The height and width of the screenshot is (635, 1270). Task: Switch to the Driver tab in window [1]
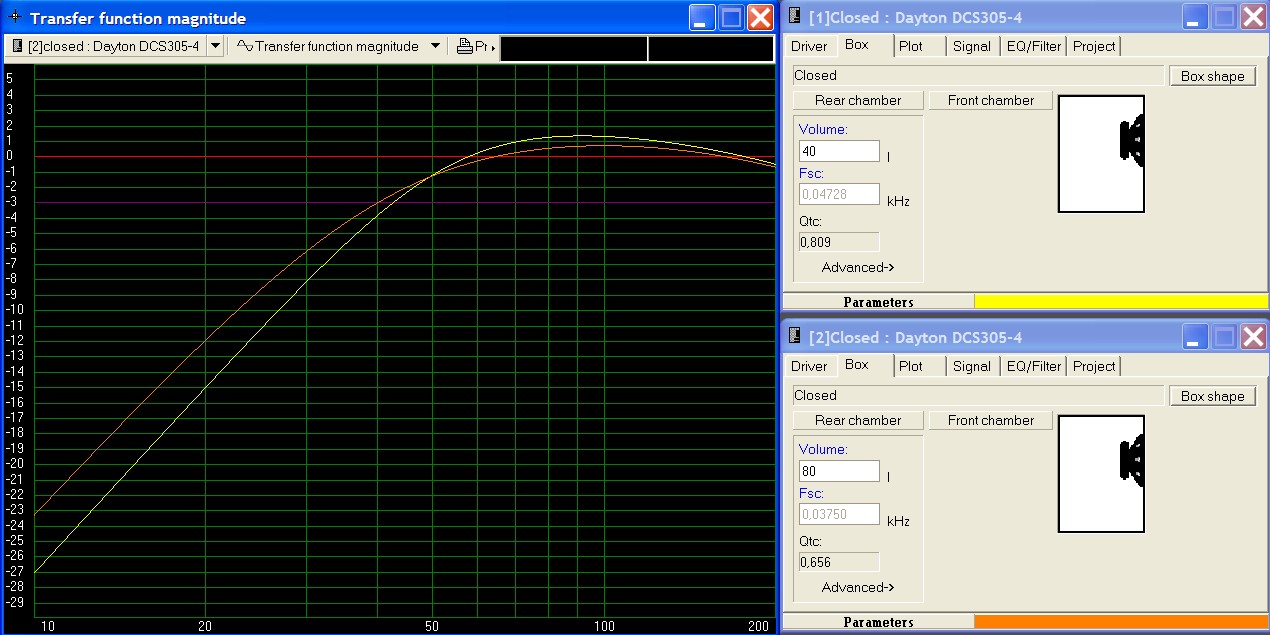point(809,46)
